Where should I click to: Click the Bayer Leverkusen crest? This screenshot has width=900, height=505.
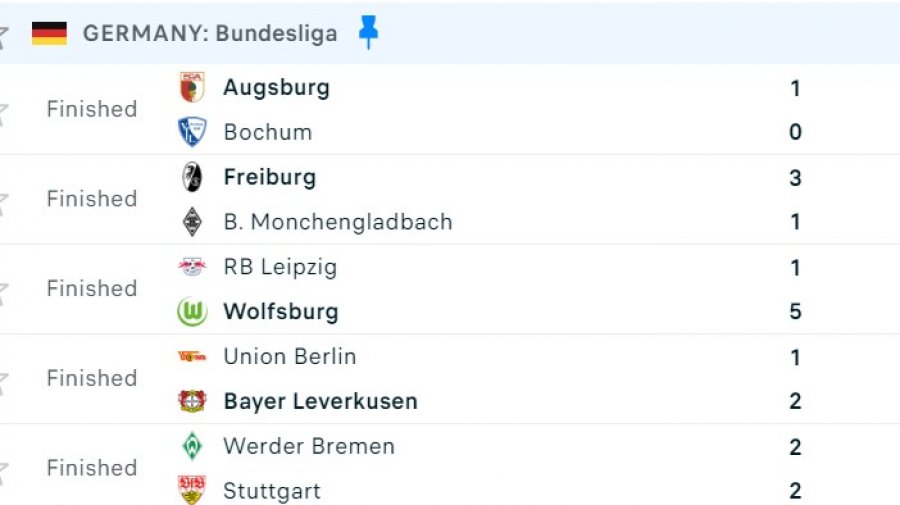click(x=192, y=401)
